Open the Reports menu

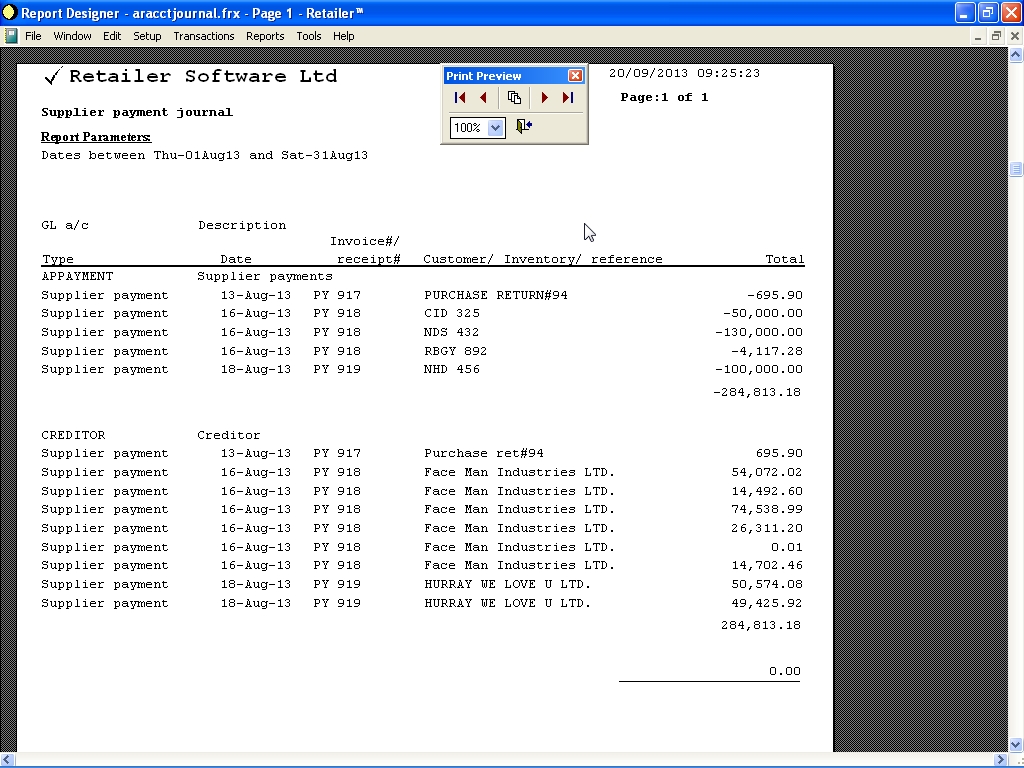point(265,36)
